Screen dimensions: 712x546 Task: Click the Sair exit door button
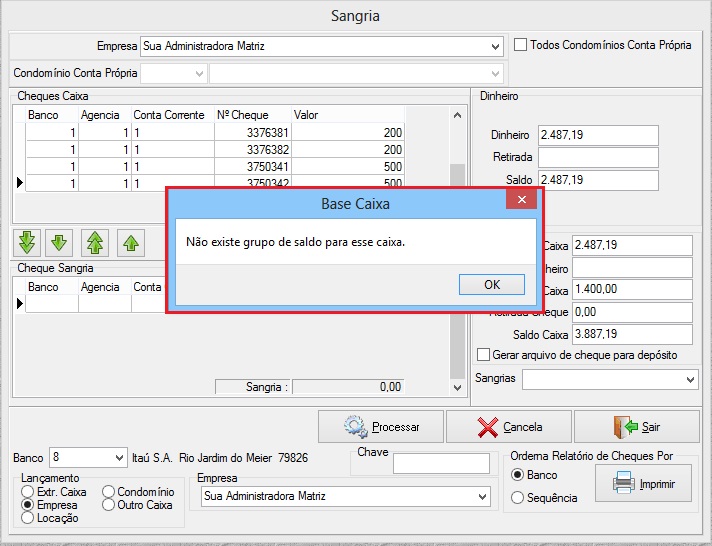[x=636, y=427]
